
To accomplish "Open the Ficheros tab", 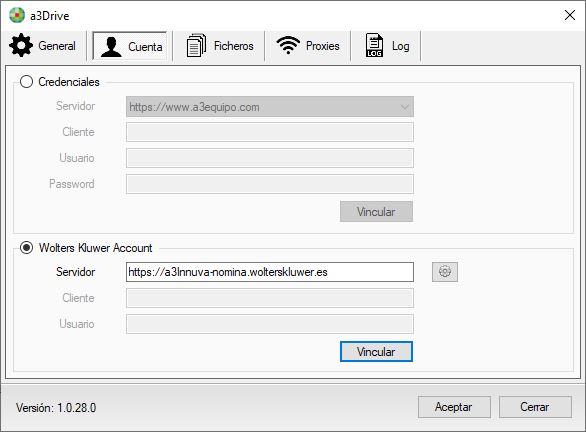I will pyautogui.click(x=220, y=46).
